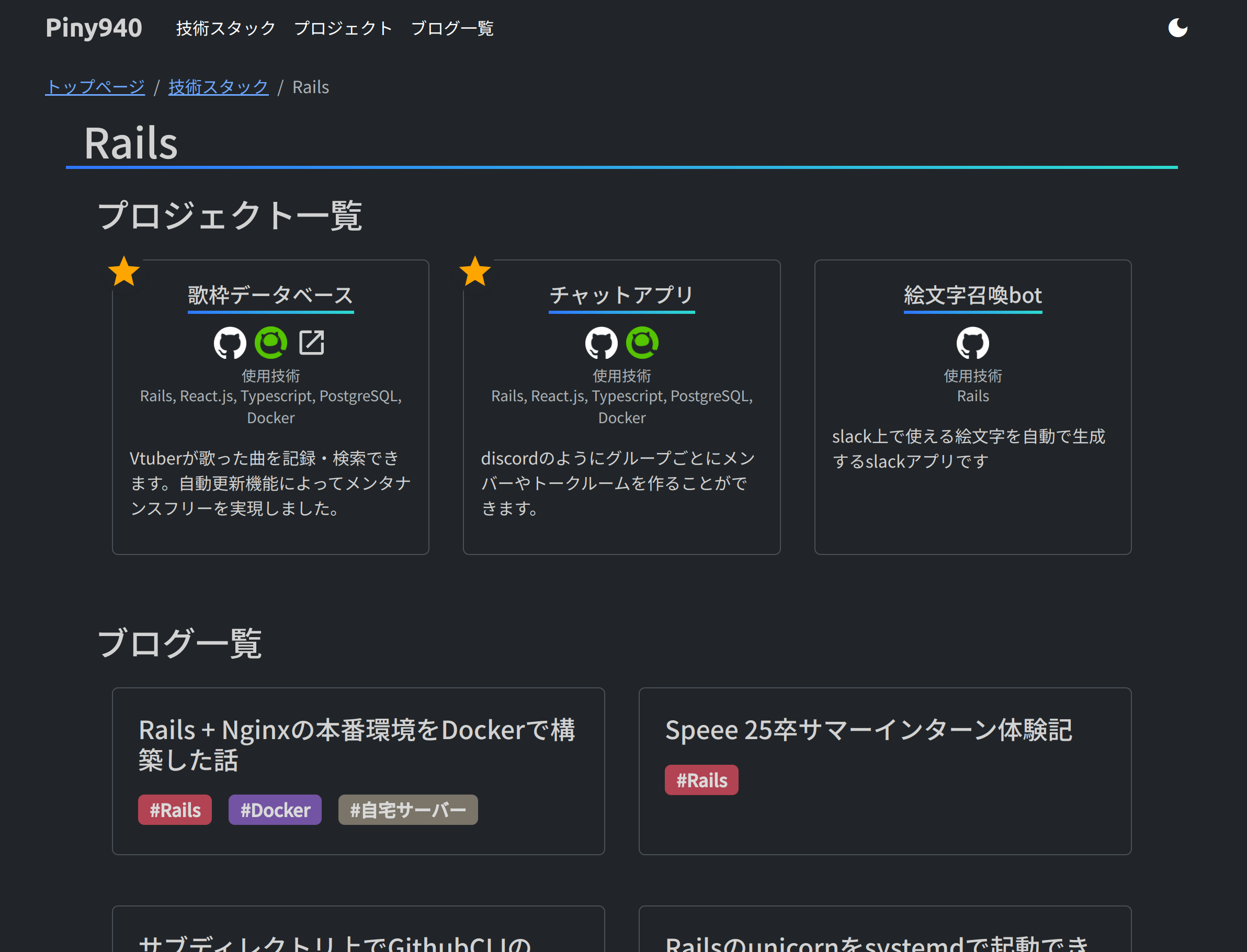Viewport: 1247px width, 952px height.
Task: Open the チャットアプリ project title
Action: tap(621, 296)
